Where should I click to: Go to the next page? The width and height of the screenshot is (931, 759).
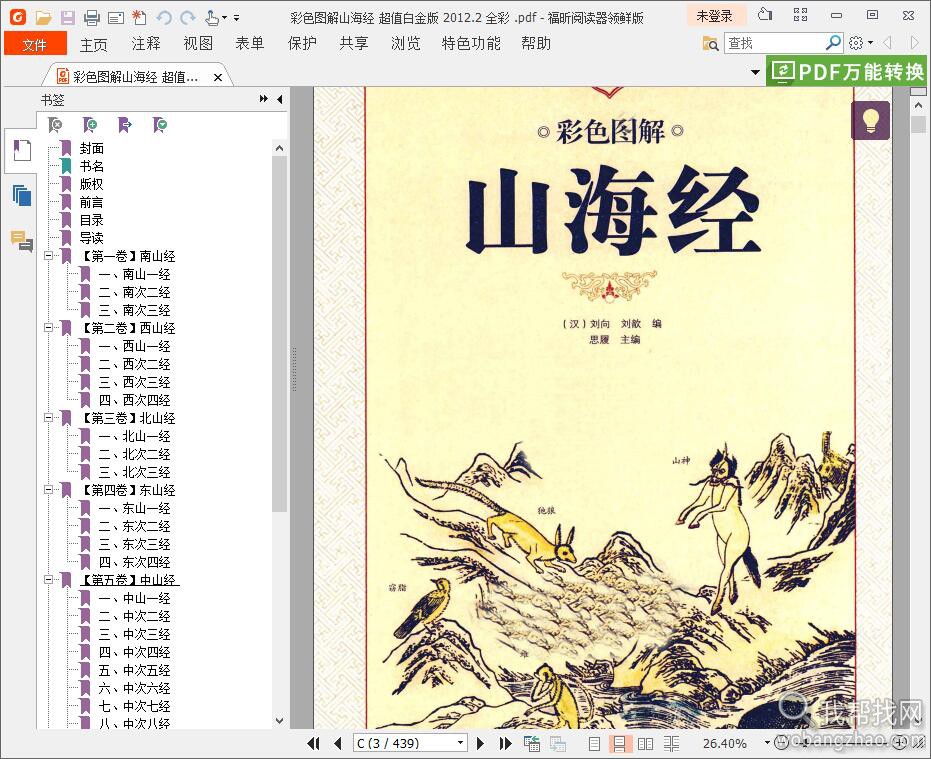[x=480, y=743]
